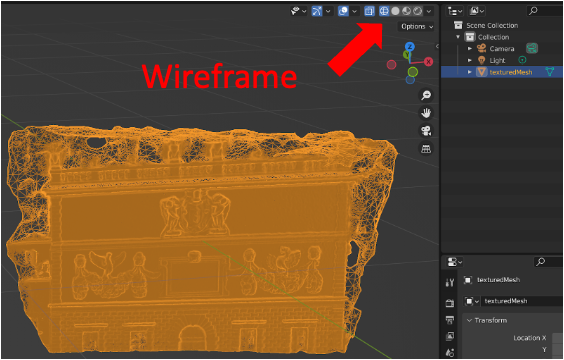Open the Options dropdown
The width and height of the screenshot is (564, 360).
tap(416, 26)
